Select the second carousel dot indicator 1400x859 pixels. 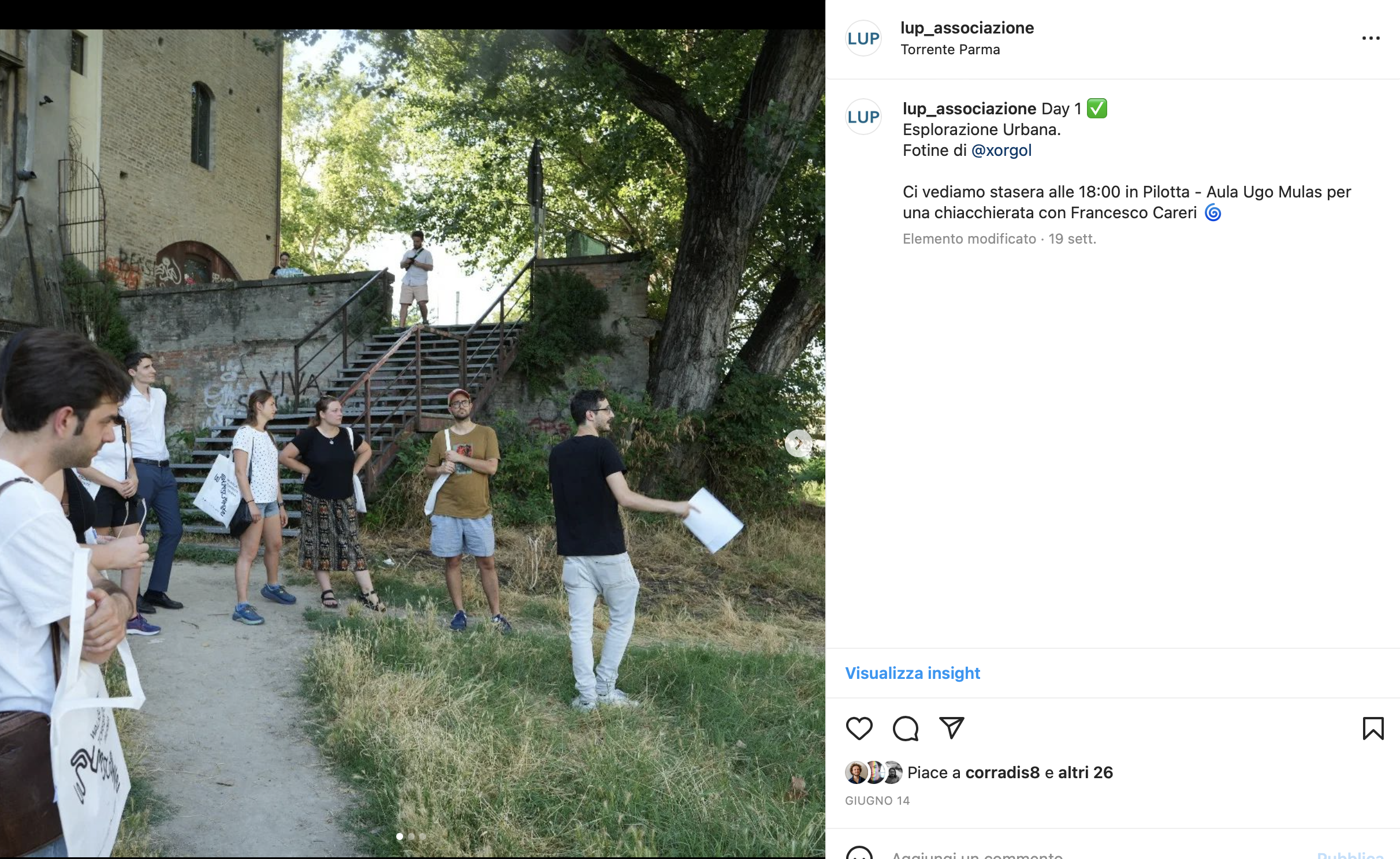click(x=411, y=836)
